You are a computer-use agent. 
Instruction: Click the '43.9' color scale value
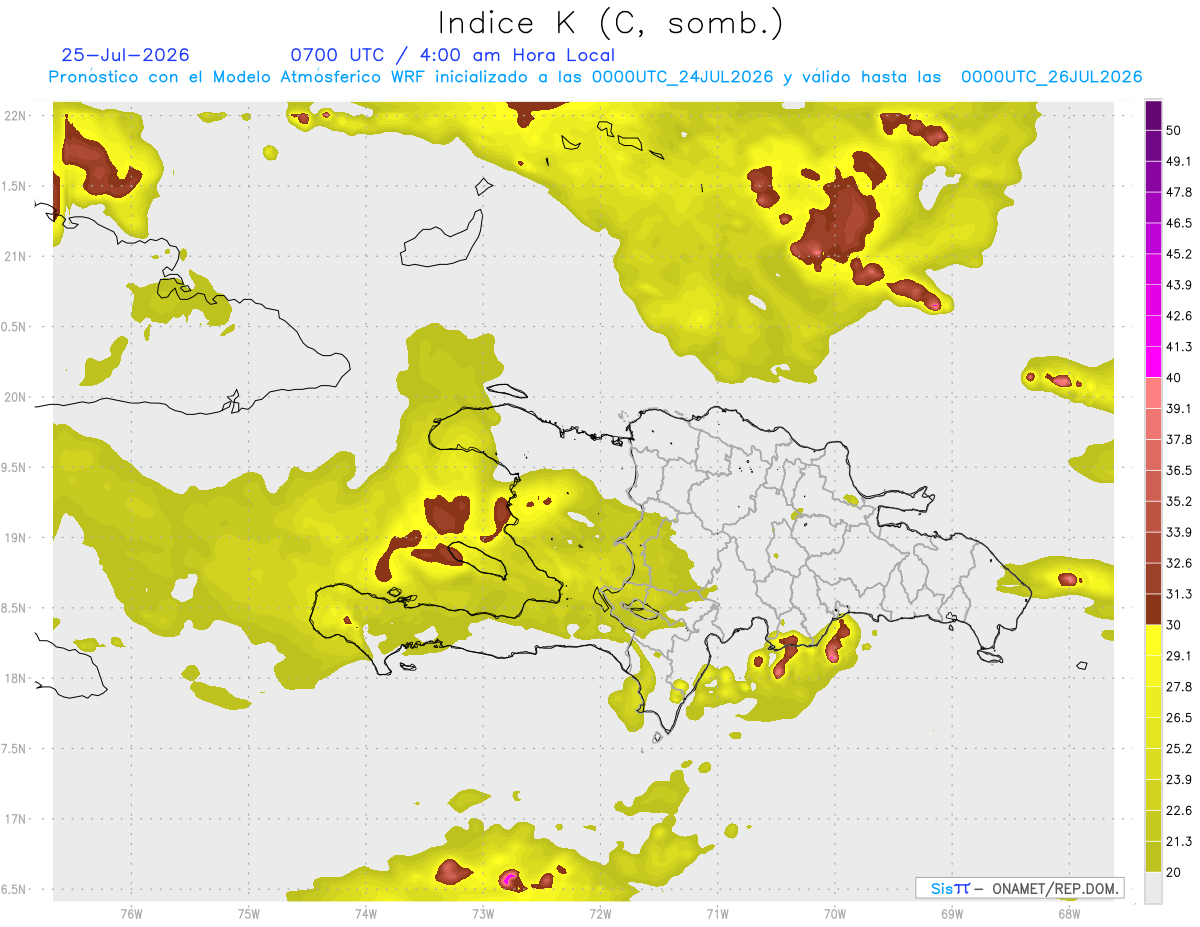(x=1179, y=285)
